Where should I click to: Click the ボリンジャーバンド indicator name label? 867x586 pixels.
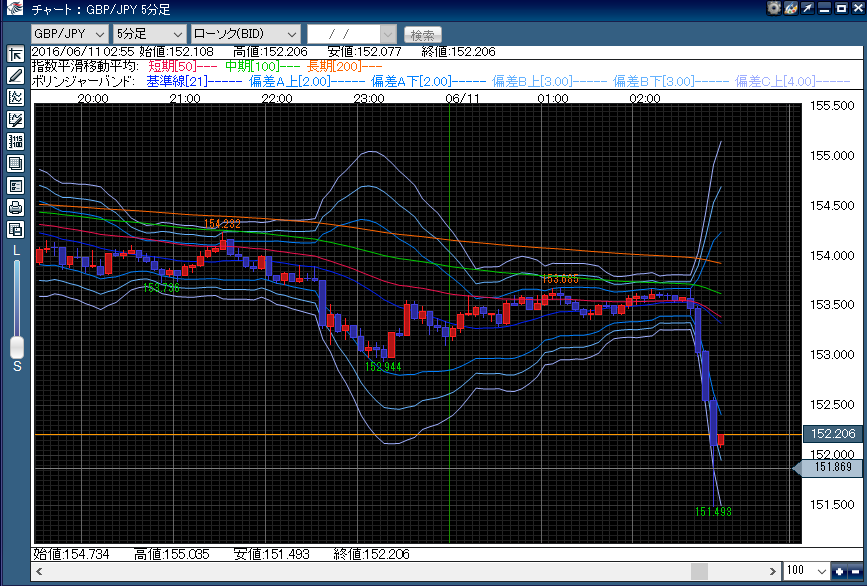(x=83, y=82)
